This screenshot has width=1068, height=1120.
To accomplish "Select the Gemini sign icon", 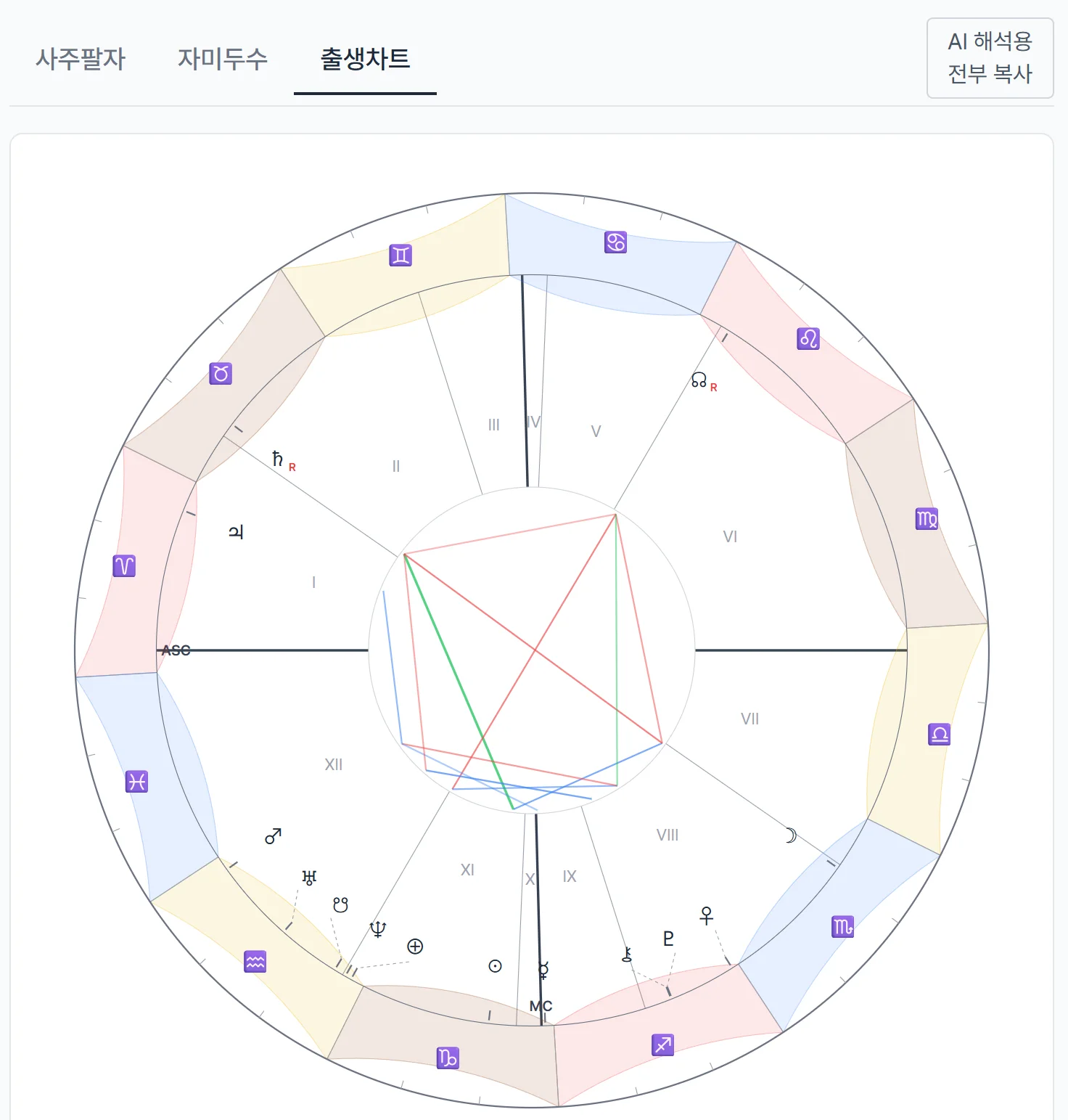I will [399, 255].
